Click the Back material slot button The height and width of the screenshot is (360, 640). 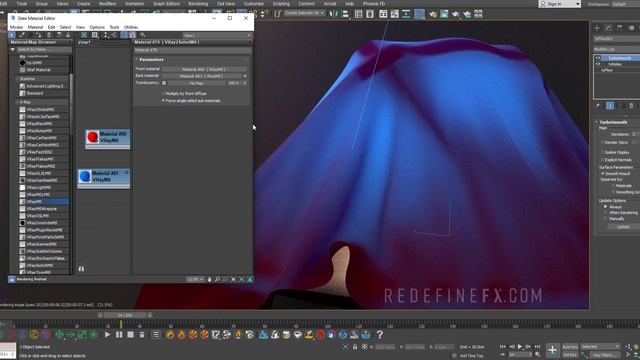point(202,76)
